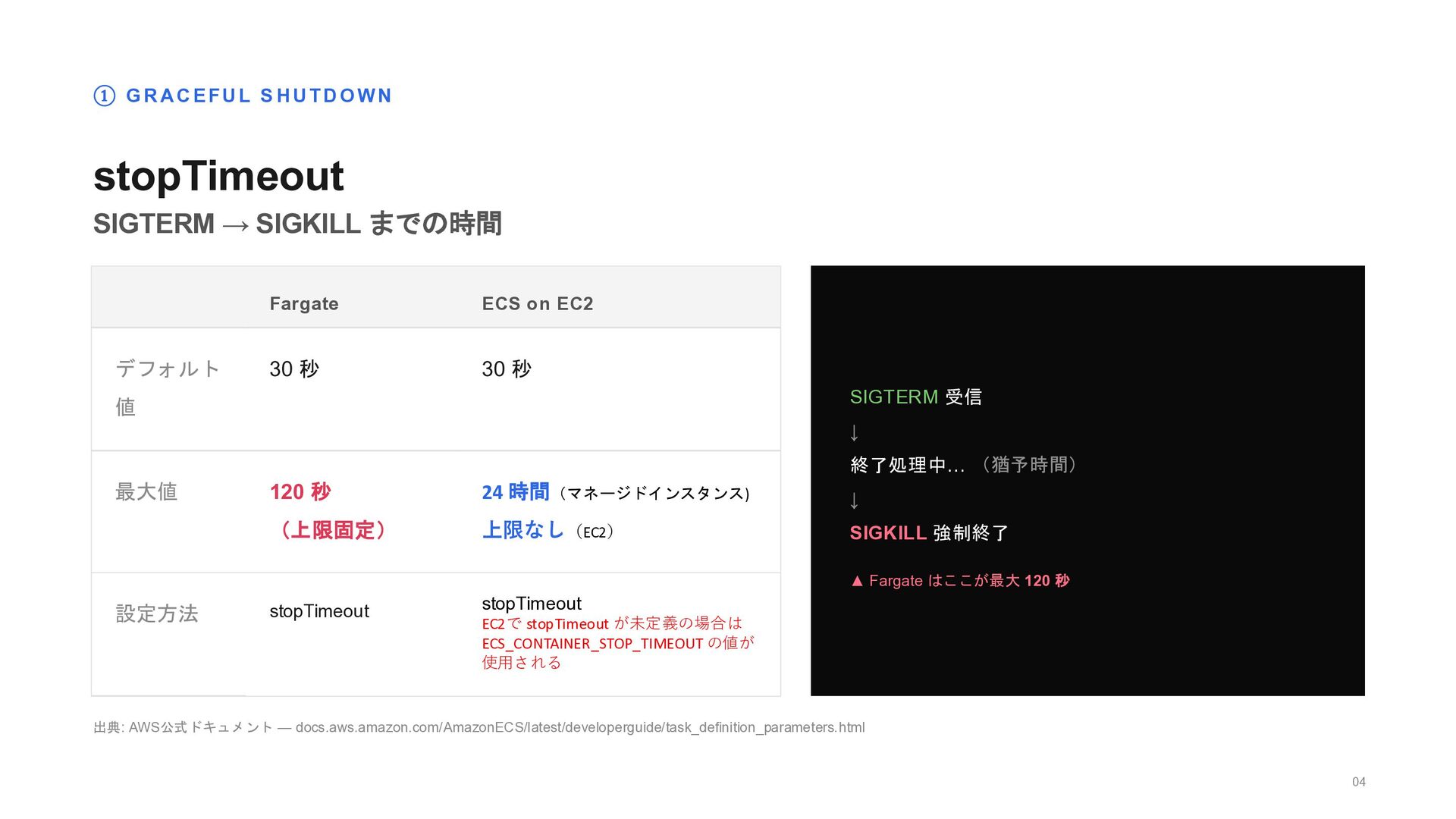This screenshot has width=1456, height=819.
Task: Click the circled number 1 icon
Action: pos(104,96)
